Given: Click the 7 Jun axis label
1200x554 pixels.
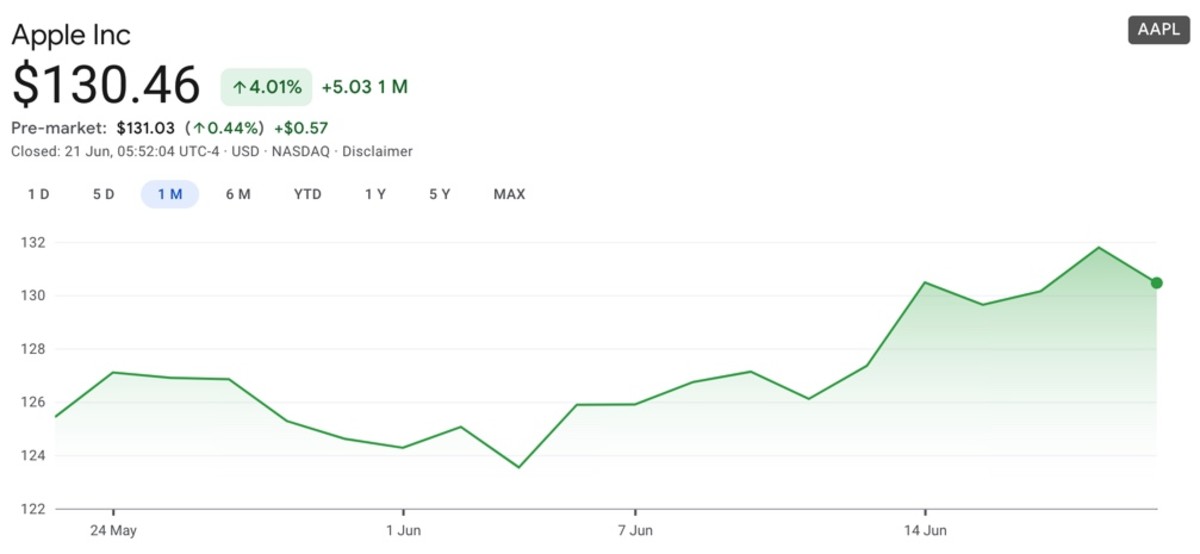Looking at the screenshot, I should tap(635, 530).
